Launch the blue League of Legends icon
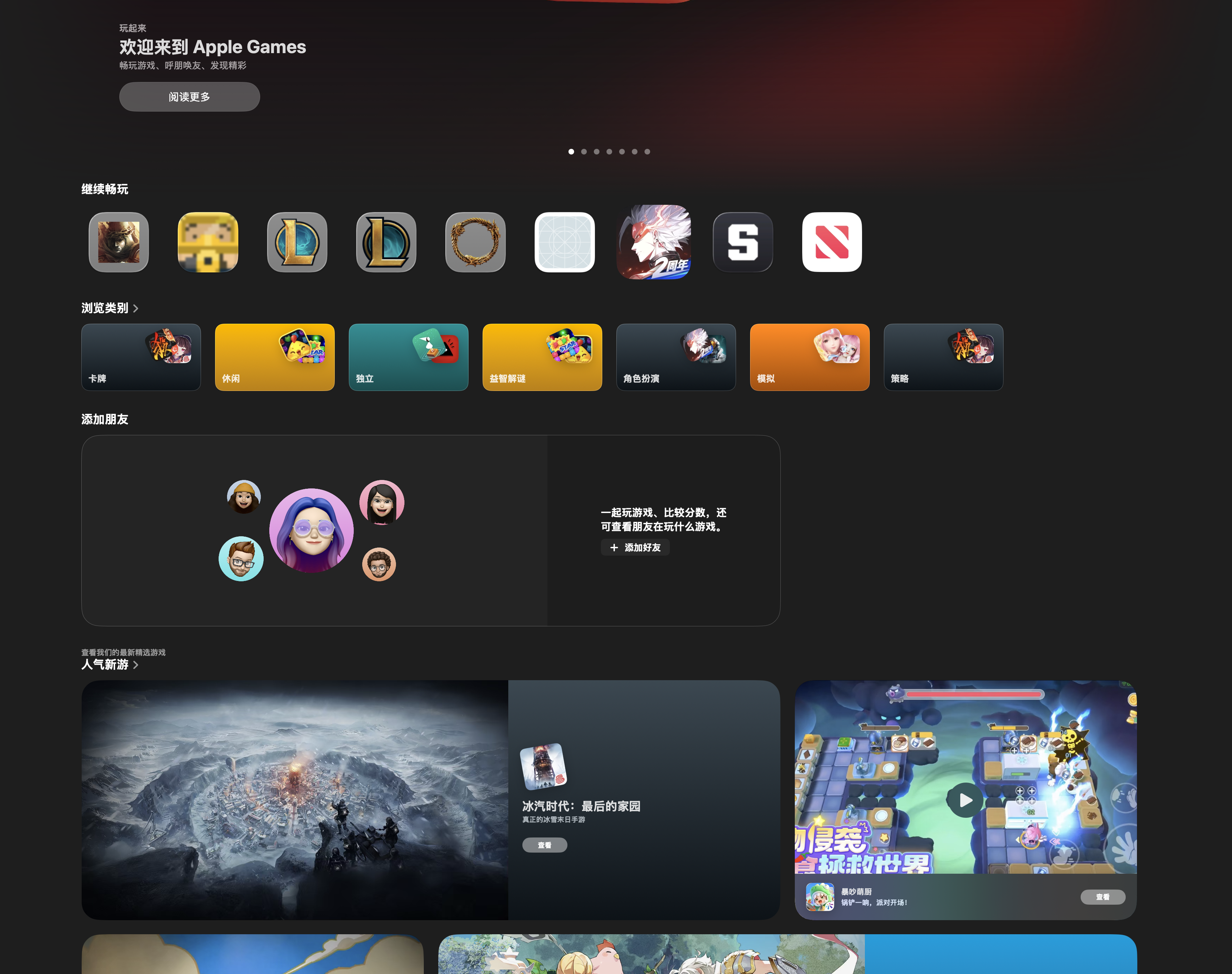This screenshot has width=1232, height=974. coord(297,242)
